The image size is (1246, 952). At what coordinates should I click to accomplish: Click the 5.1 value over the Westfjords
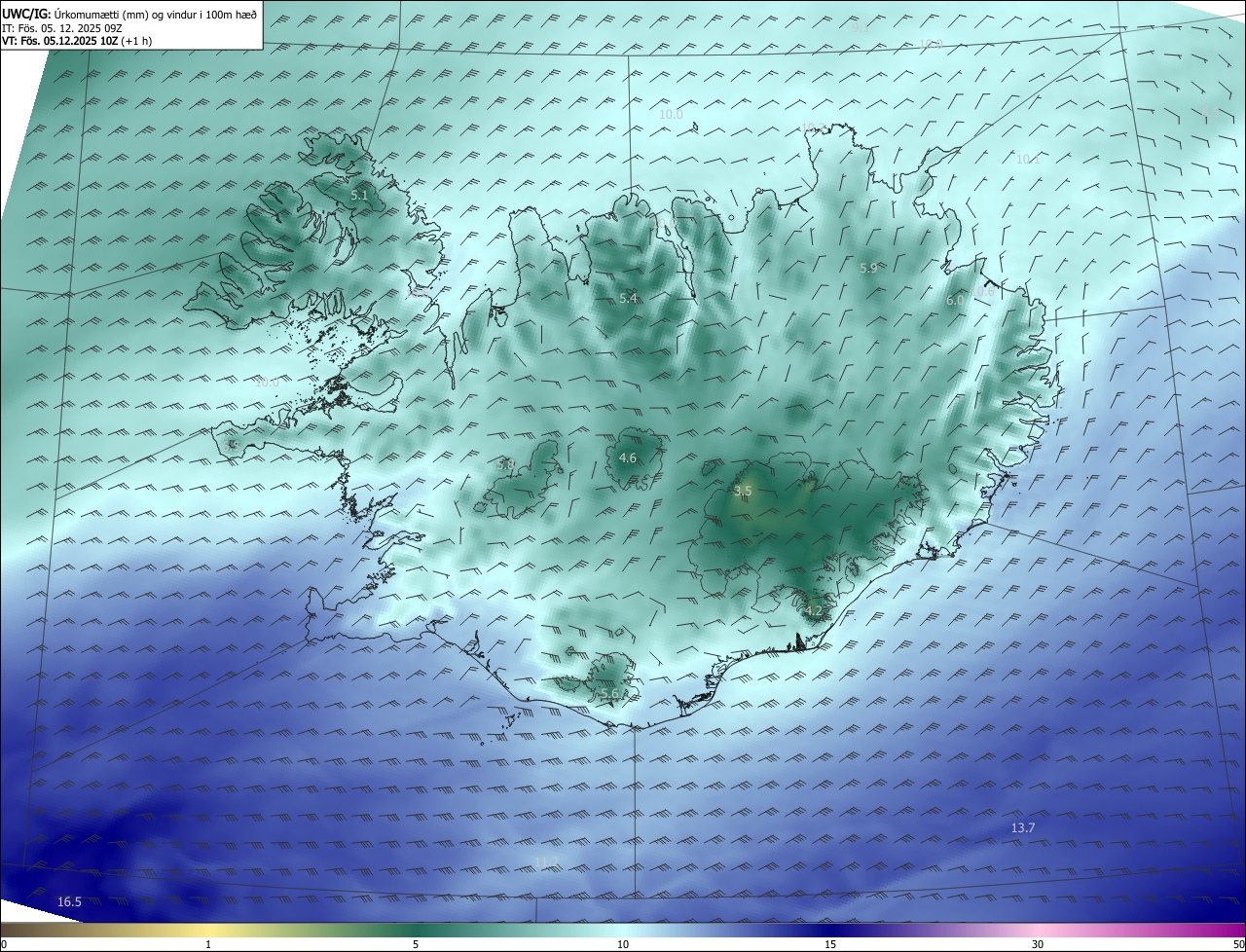pyautogui.click(x=359, y=196)
